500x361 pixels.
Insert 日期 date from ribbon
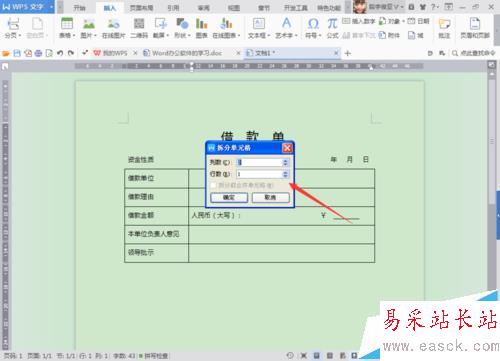[x=418, y=21]
